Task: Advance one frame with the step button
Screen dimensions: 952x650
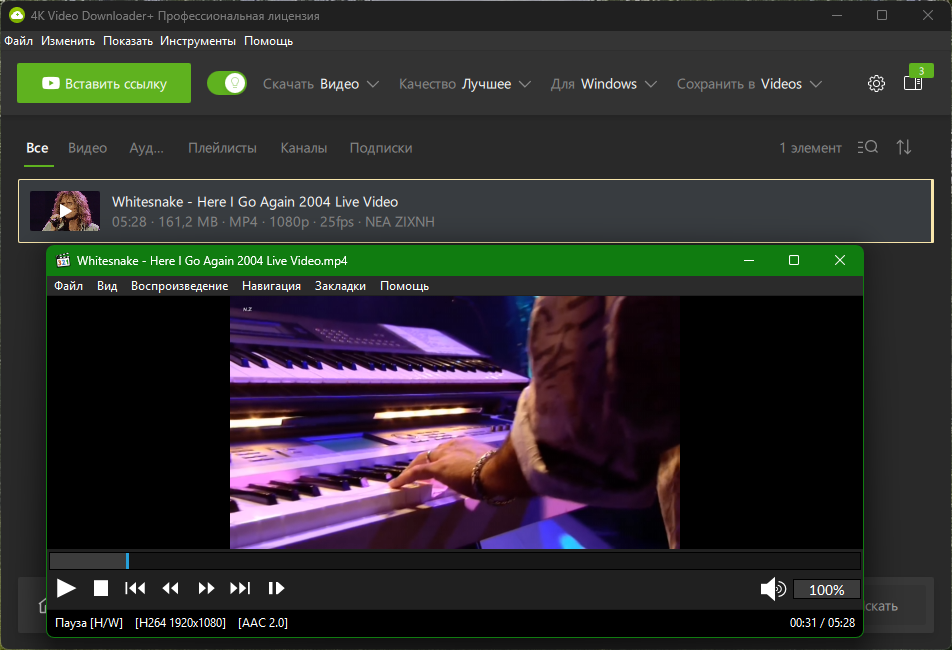Action: coord(276,588)
